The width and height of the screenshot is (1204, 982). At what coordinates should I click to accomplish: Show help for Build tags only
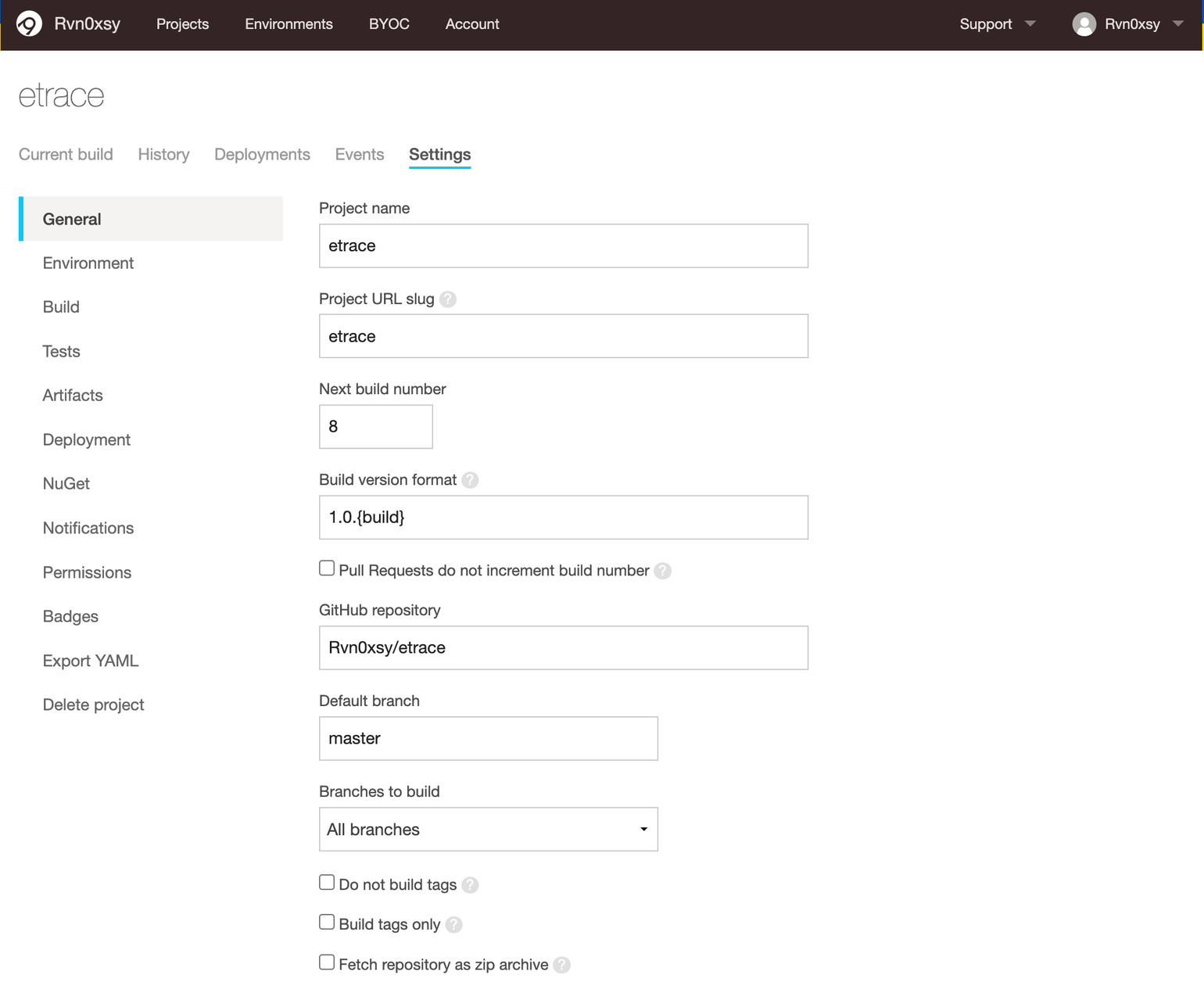(453, 925)
